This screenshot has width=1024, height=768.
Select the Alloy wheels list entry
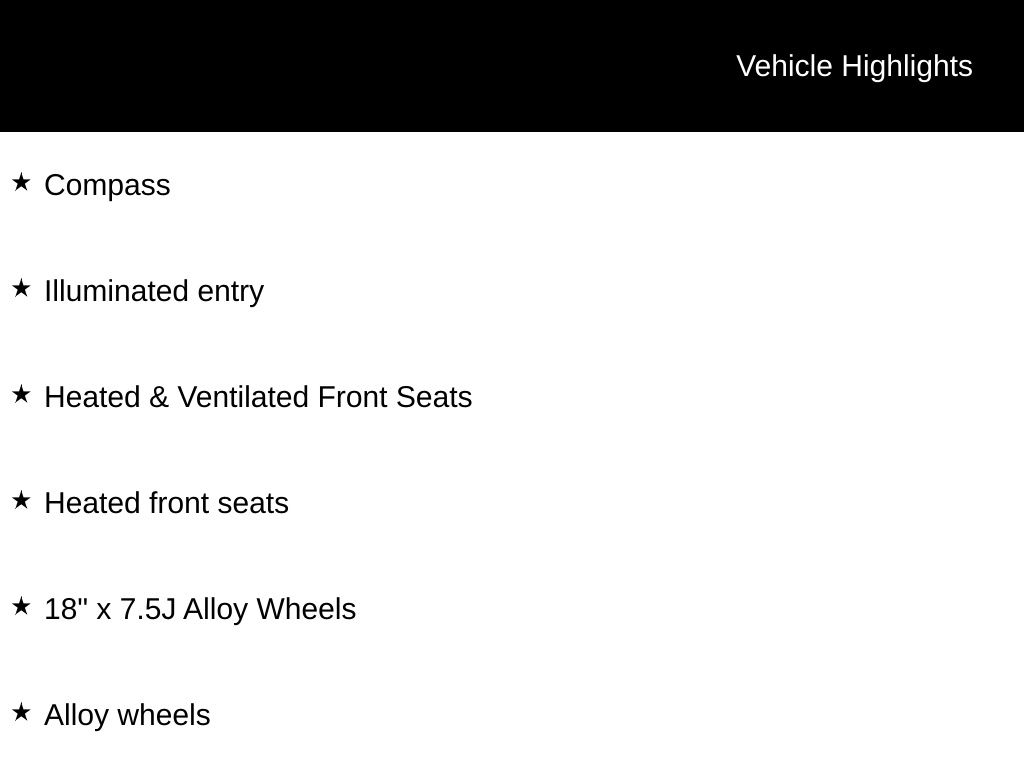click(127, 715)
